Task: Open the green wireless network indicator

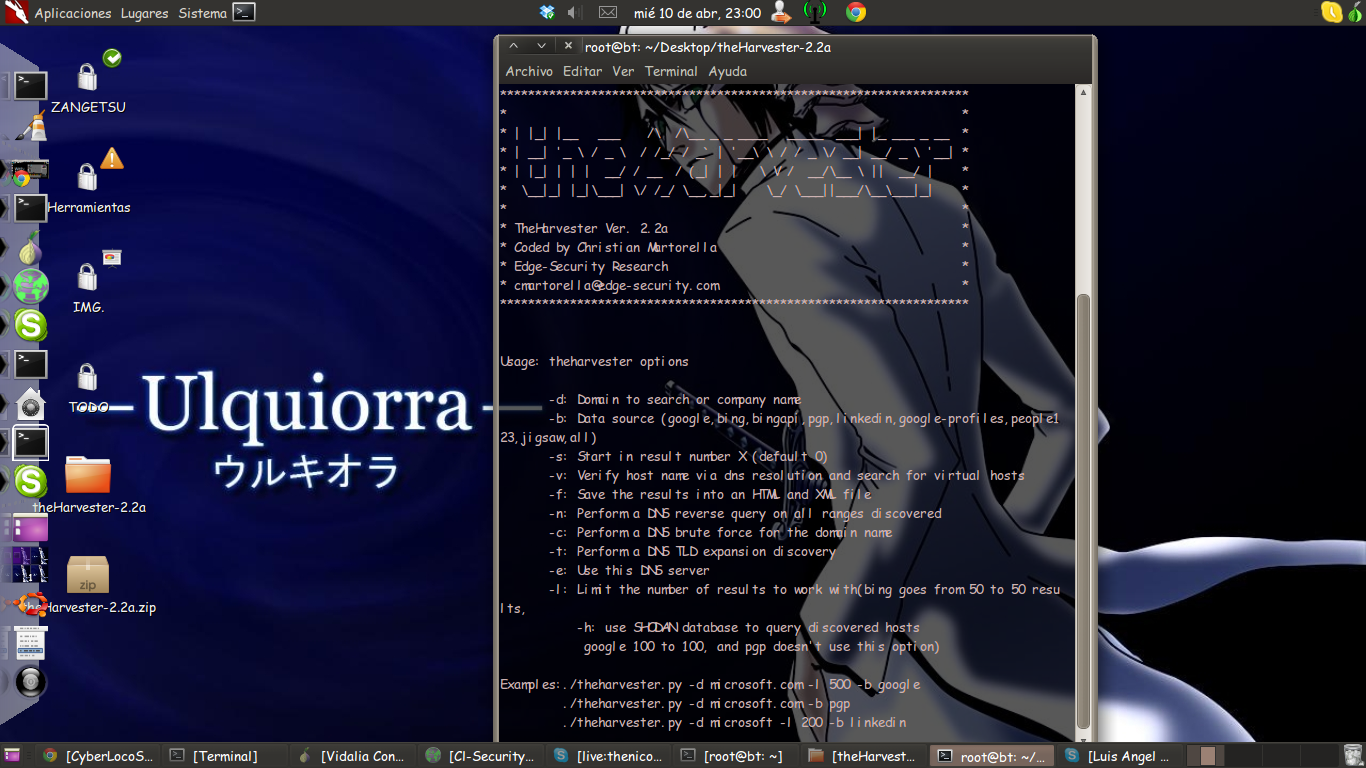Action: [x=815, y=13]
